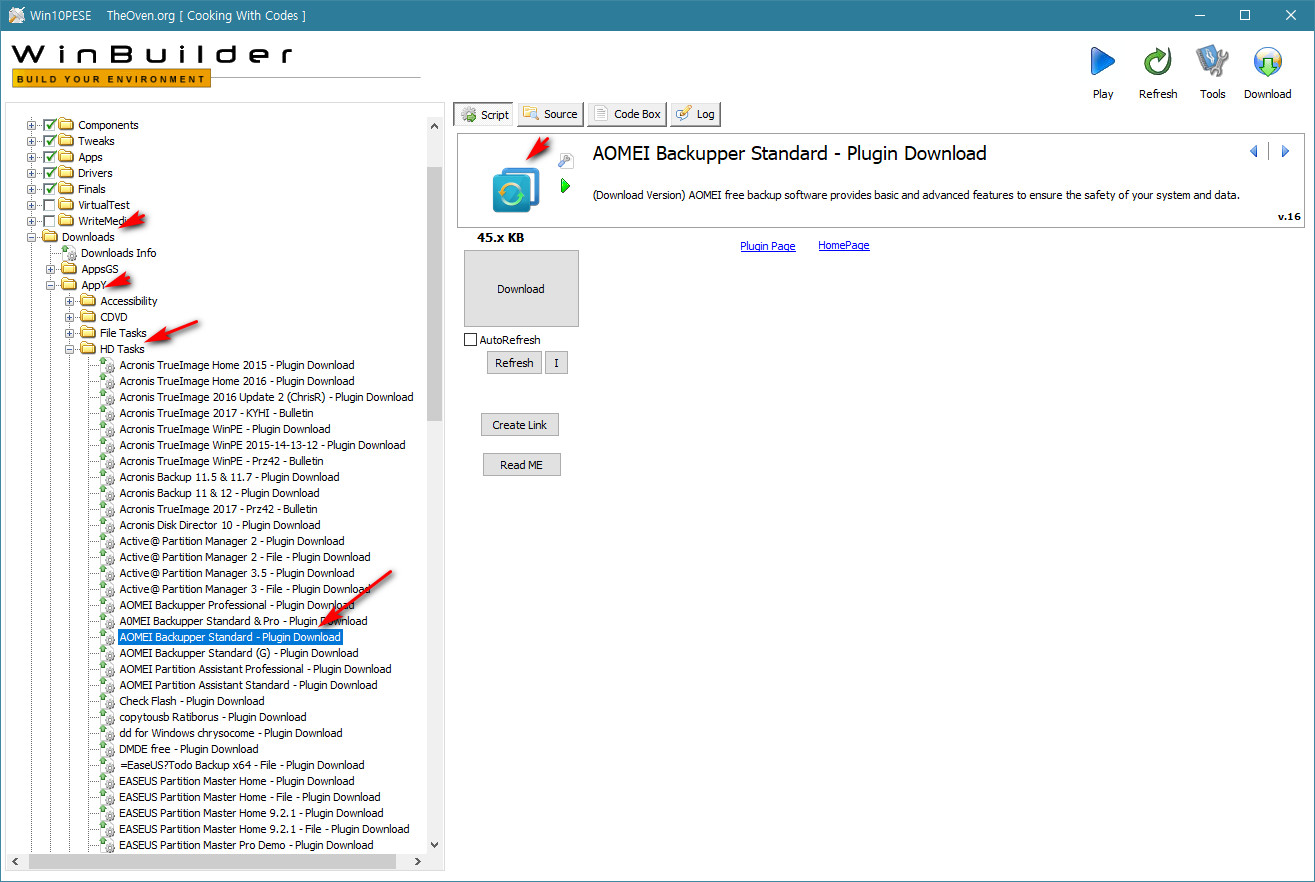Select AOMEI Partition Assistant Standard - Plugin Download

click(248, 685)
